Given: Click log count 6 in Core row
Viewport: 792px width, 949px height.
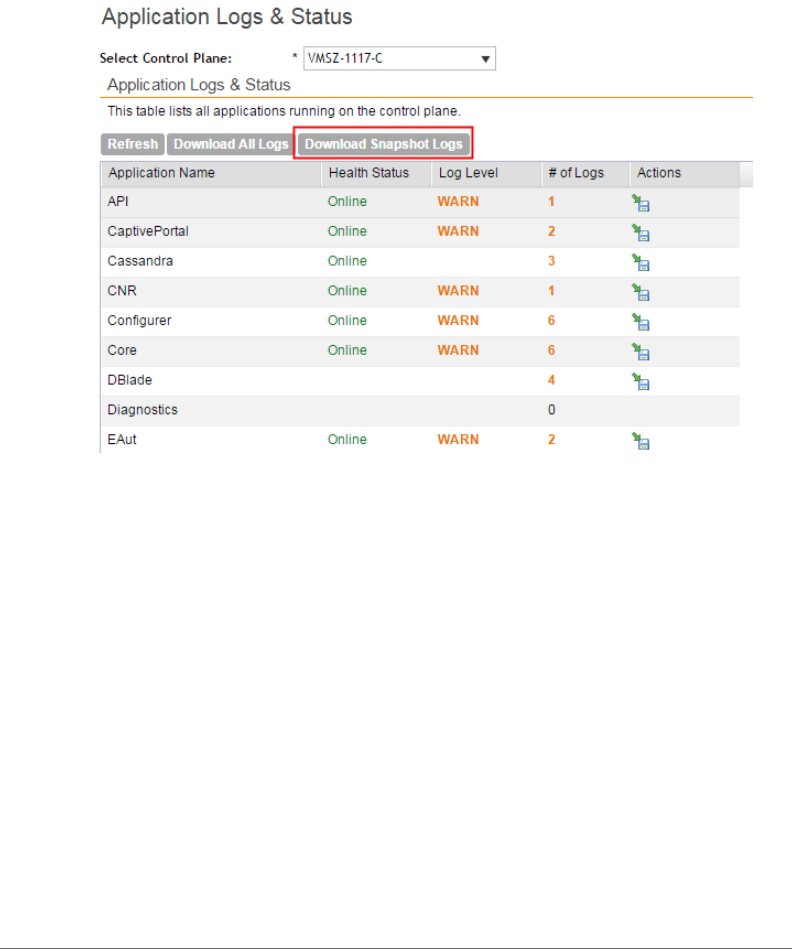Looking at the screenshot, I should click(551, 350).
